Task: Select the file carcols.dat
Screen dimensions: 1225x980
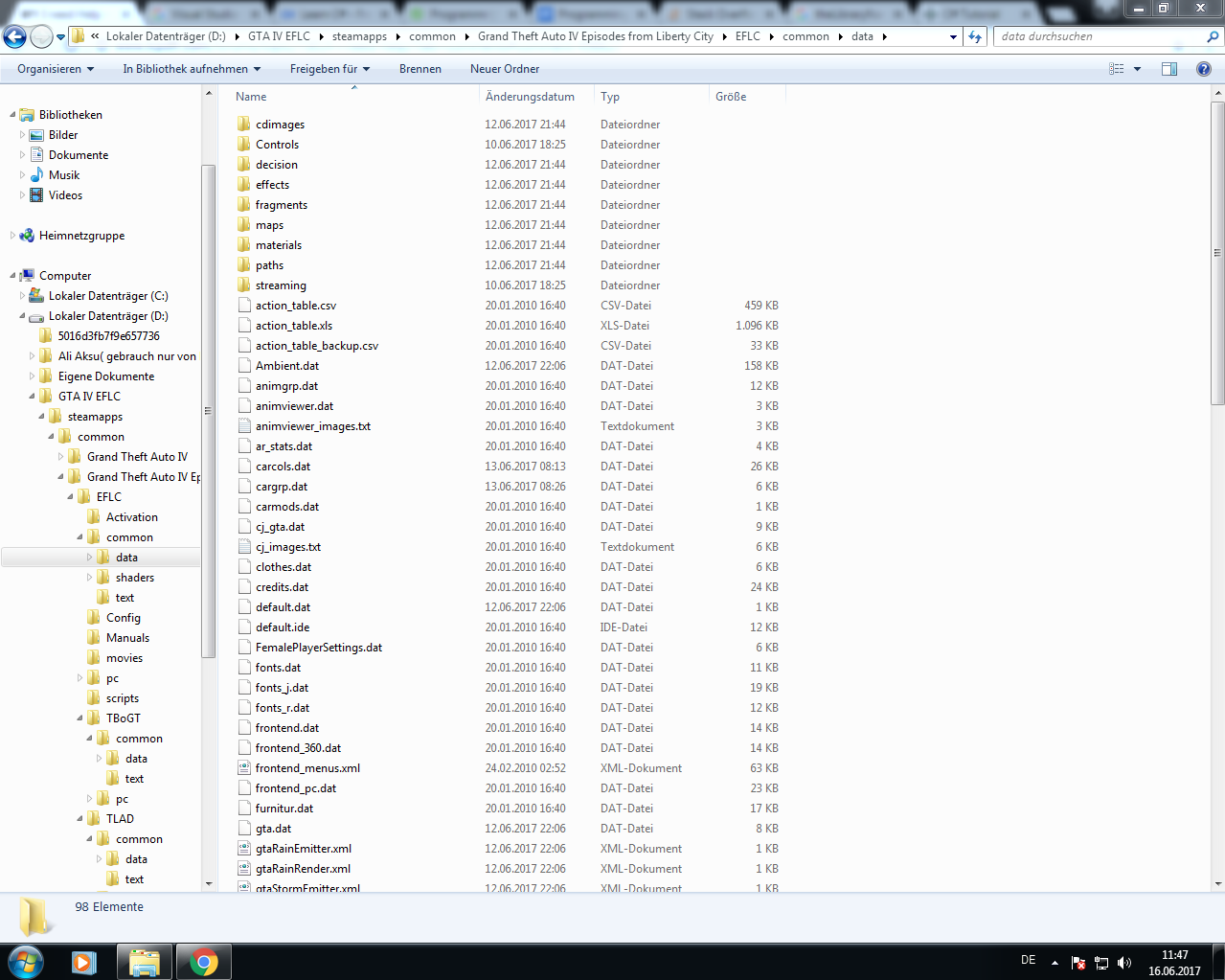Action: point(283,466)
